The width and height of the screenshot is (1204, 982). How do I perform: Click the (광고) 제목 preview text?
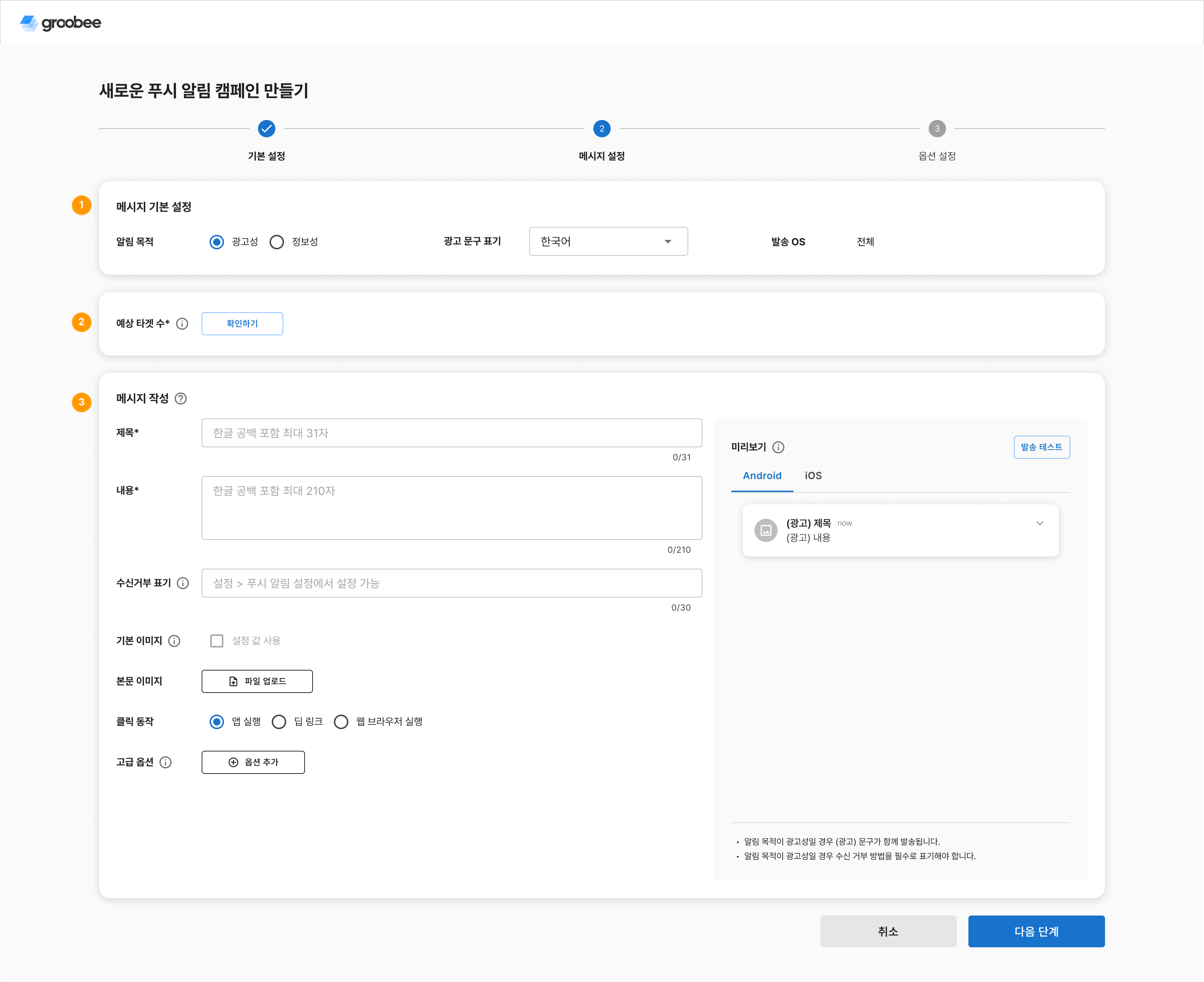click(809, 523)
